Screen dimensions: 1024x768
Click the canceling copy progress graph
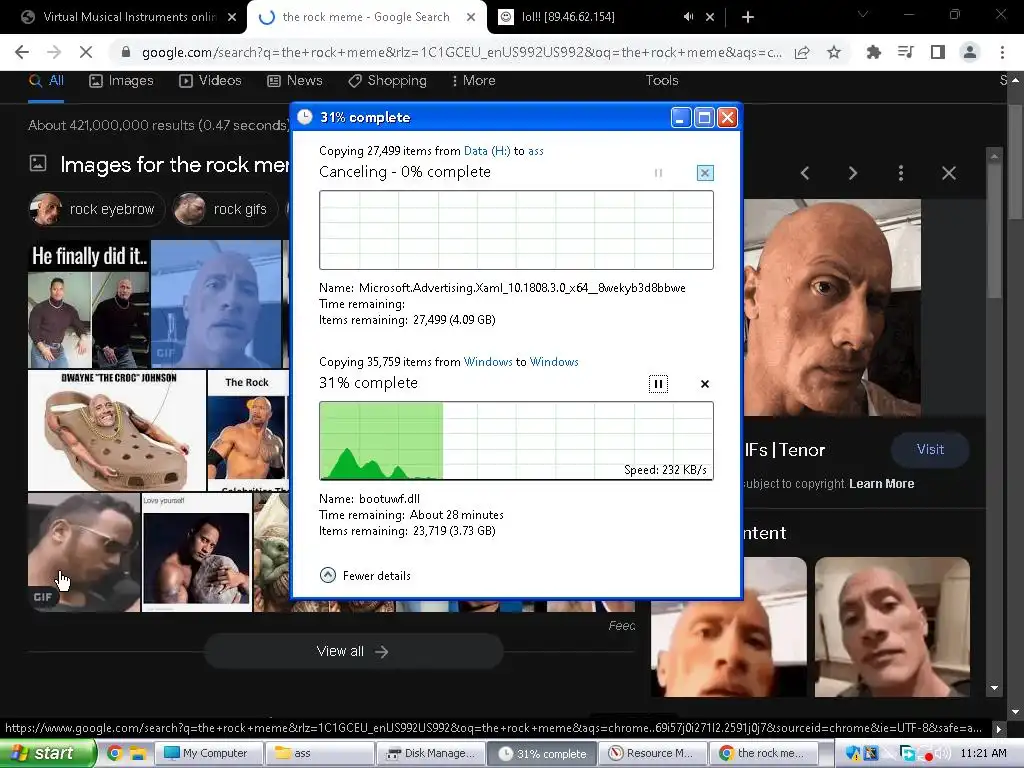pyautogui.click(x=516, y=230)
